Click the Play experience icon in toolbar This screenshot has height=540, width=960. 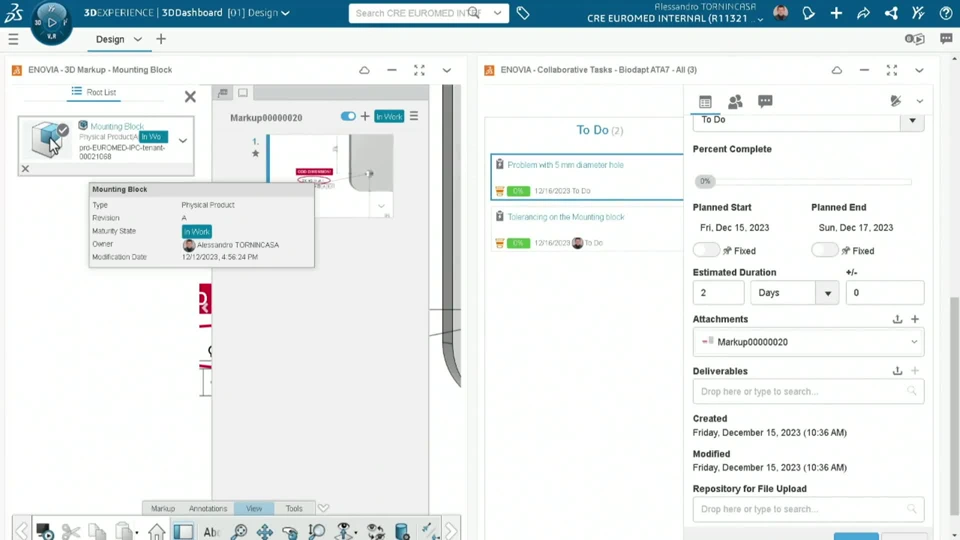pos(45,531)
